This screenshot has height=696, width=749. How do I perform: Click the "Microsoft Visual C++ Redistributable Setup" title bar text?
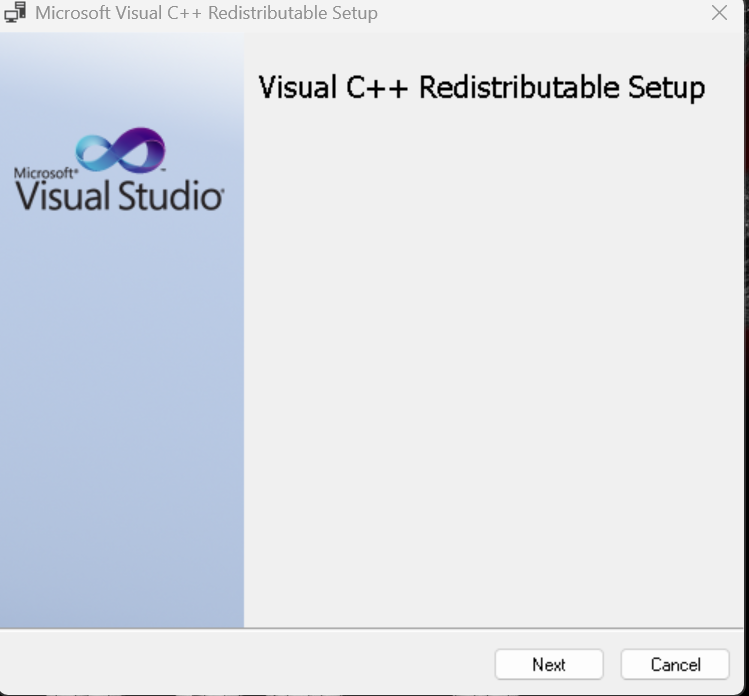point(206,14)
